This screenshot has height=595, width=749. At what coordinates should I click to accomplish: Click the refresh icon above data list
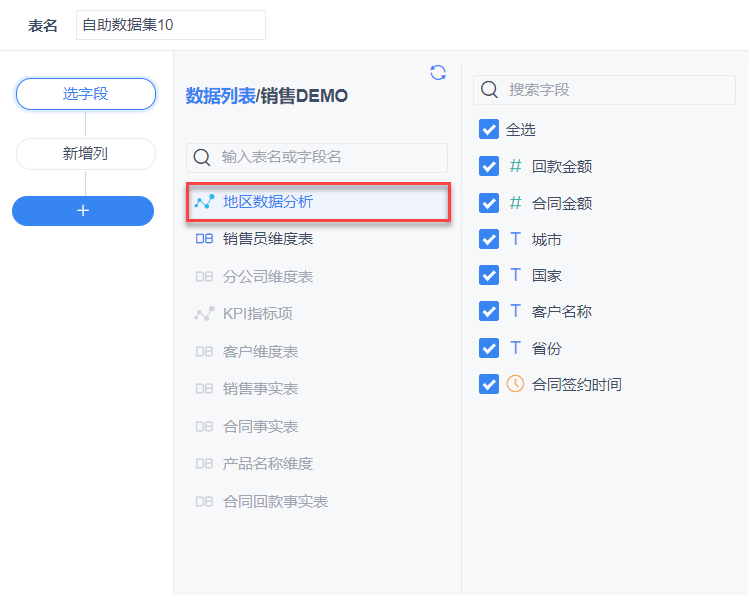point(437,72)
